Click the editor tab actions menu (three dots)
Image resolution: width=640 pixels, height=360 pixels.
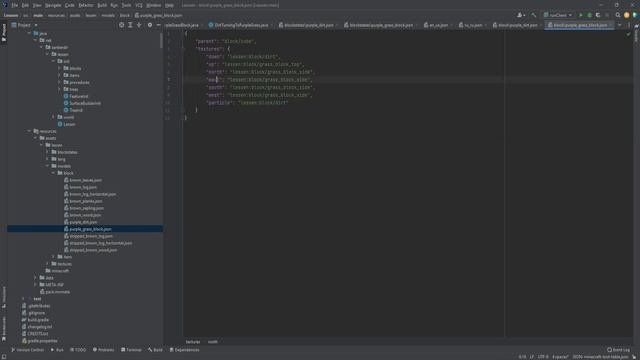(x=629, y=25)
